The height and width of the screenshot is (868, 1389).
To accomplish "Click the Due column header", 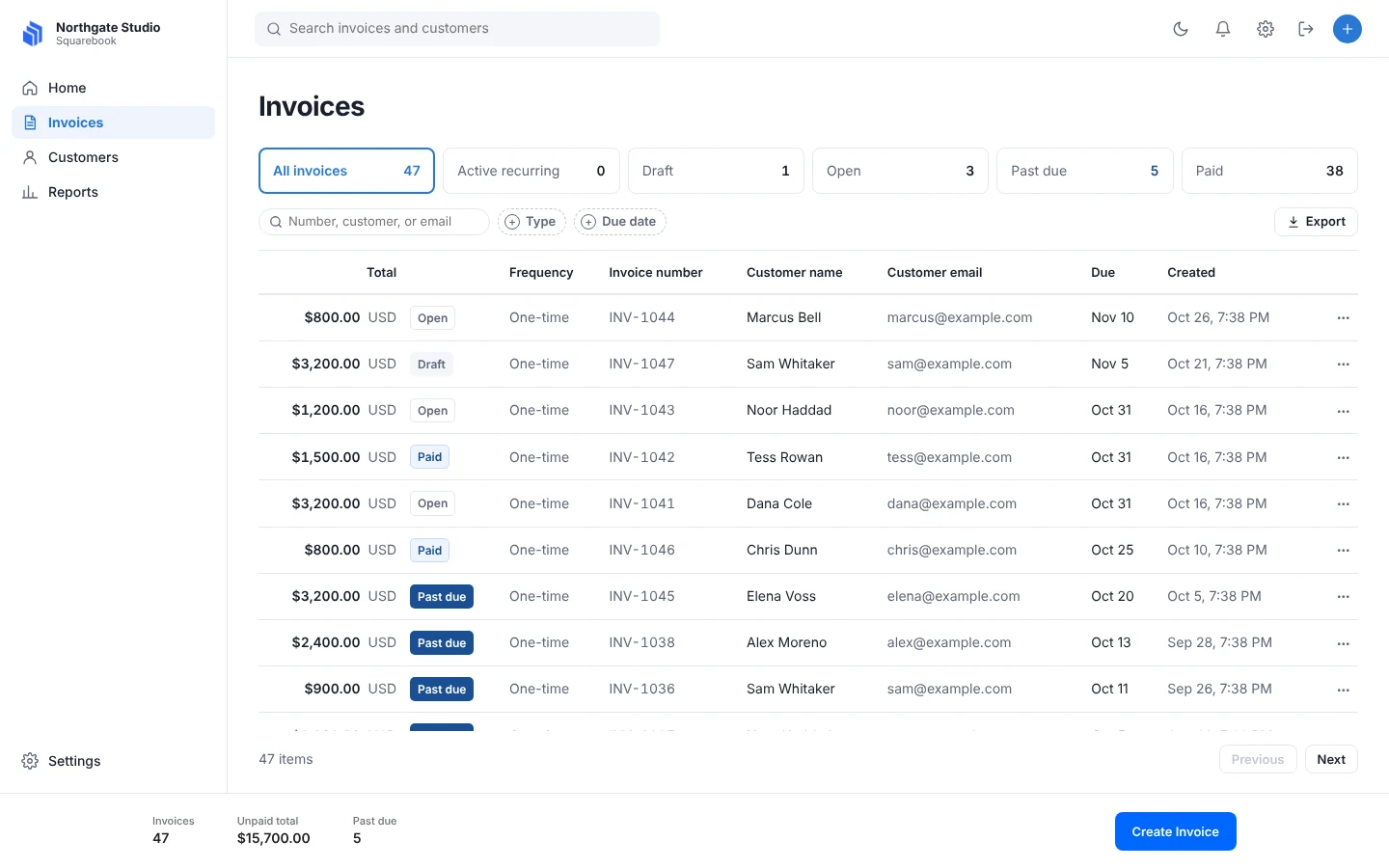I will [x=1103, y=272].
